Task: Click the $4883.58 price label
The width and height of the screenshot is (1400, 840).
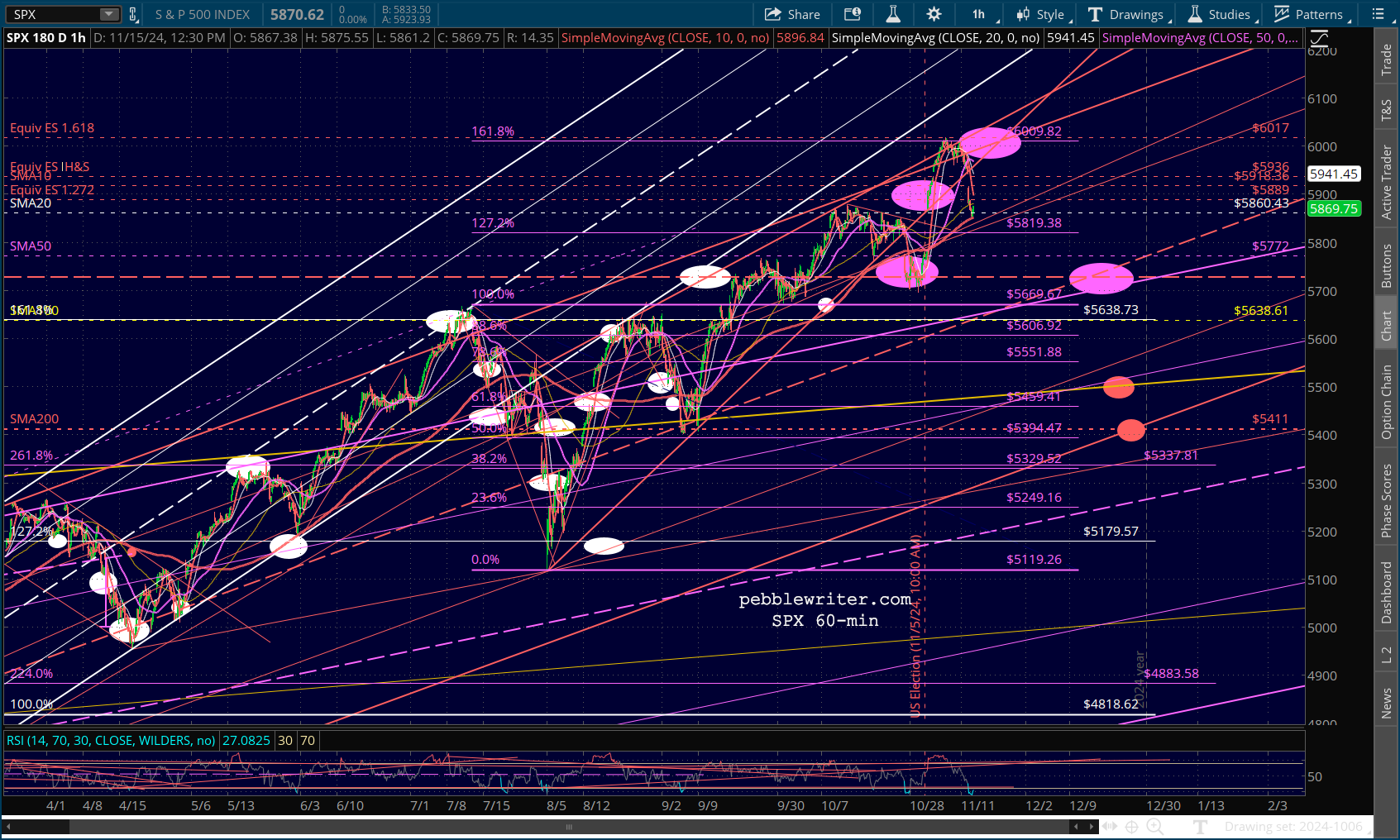Action: (1172, 674)
